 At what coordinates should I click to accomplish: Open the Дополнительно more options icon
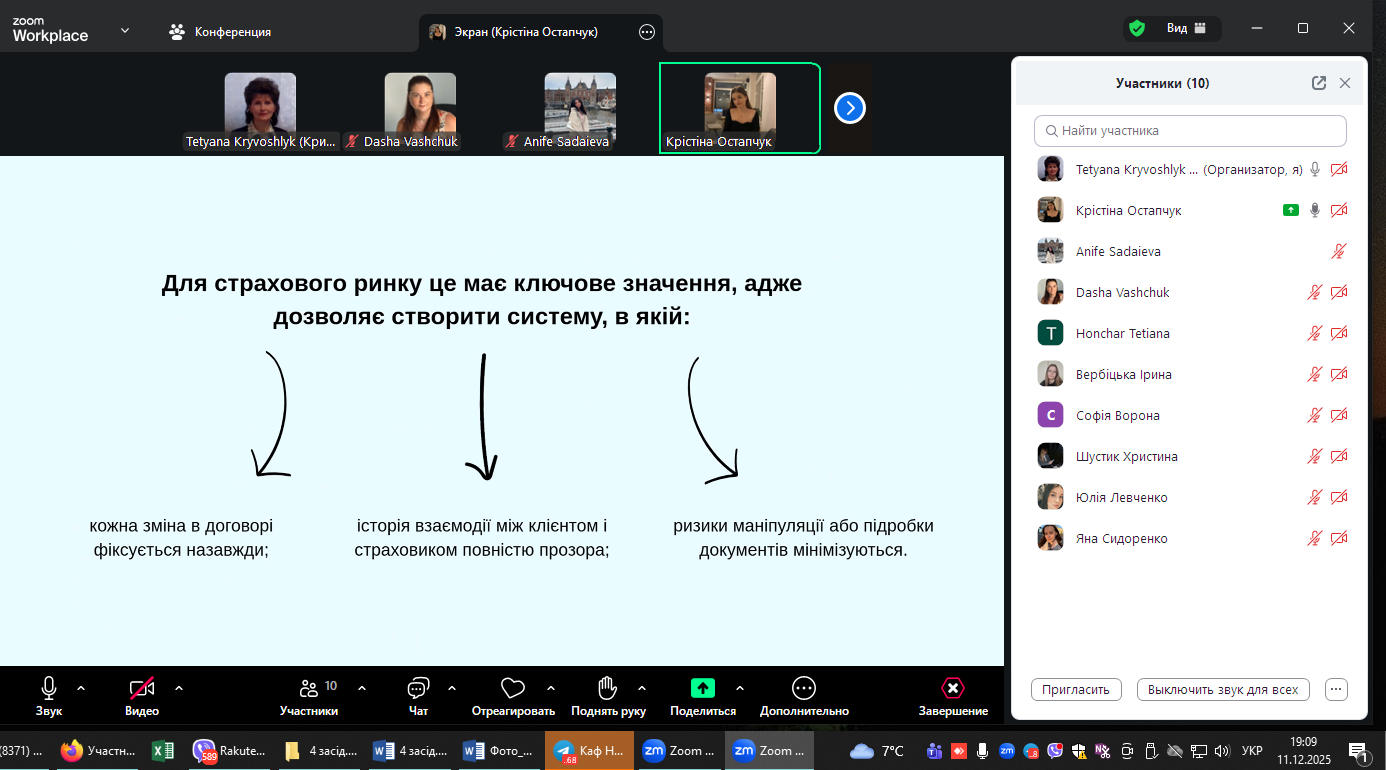(x=804, y=688)
